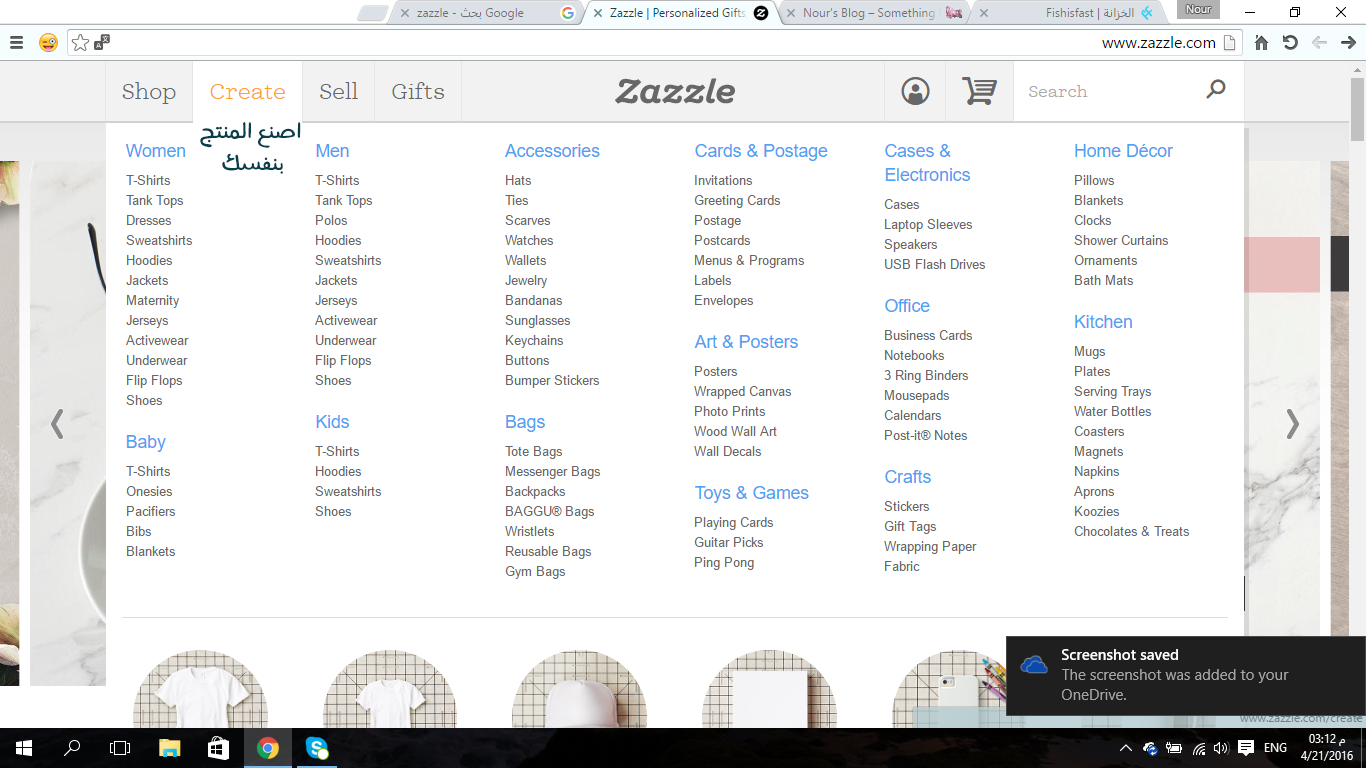Reload the Zazzle page

tap(1290, 43)
